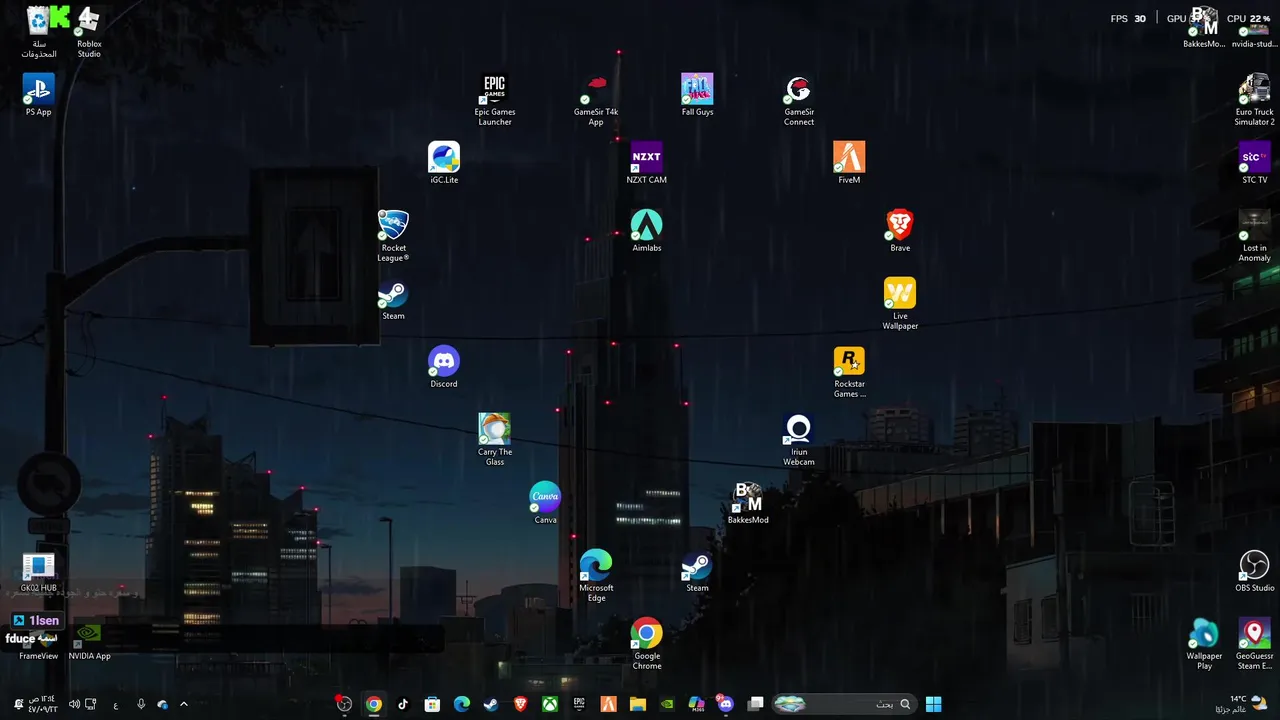
Task: Select the GK02 HUB desktop icon
Action: (x=38, y=570)
